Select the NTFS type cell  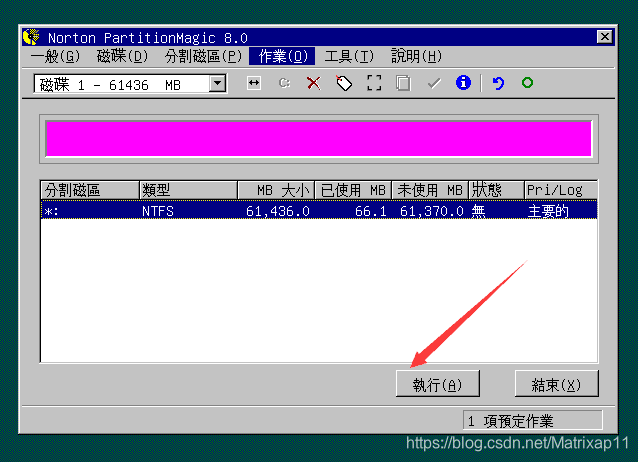pos(158,211)
